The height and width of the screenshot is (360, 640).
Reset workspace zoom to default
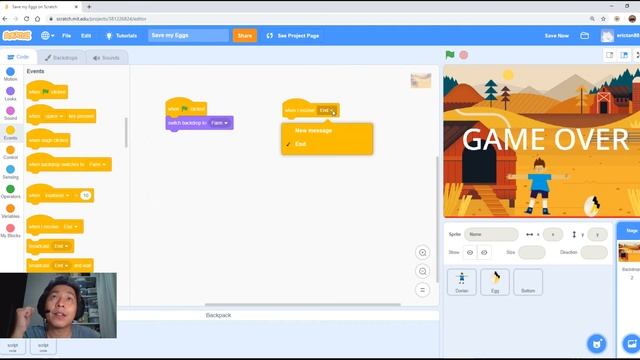422,290
